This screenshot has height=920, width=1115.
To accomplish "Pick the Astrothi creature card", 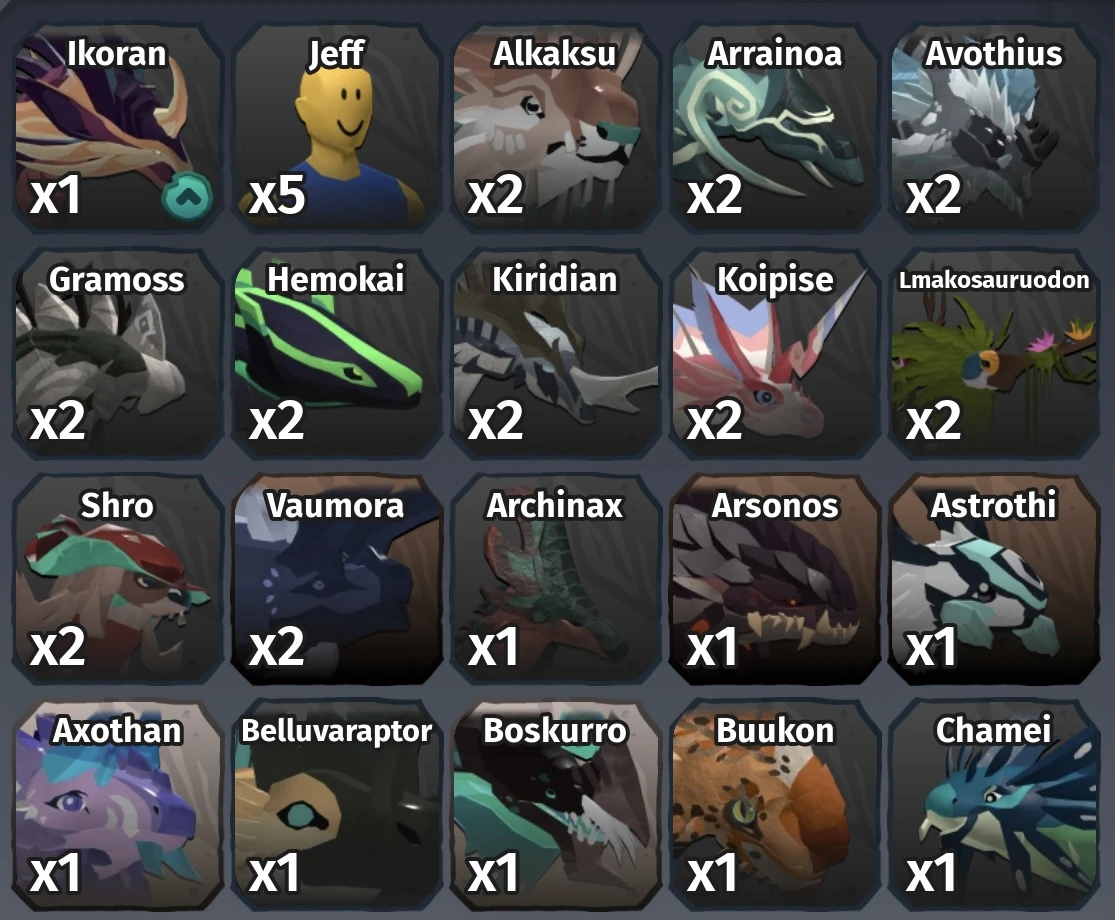I will click(x=993, y=579).
